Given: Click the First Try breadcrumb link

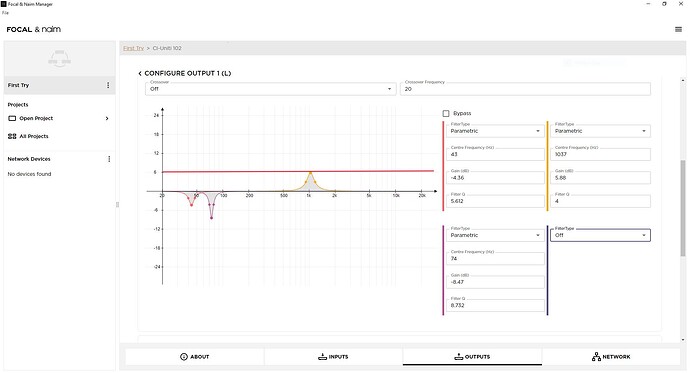Looking at the screenshot, I should [x=133, y=48].
